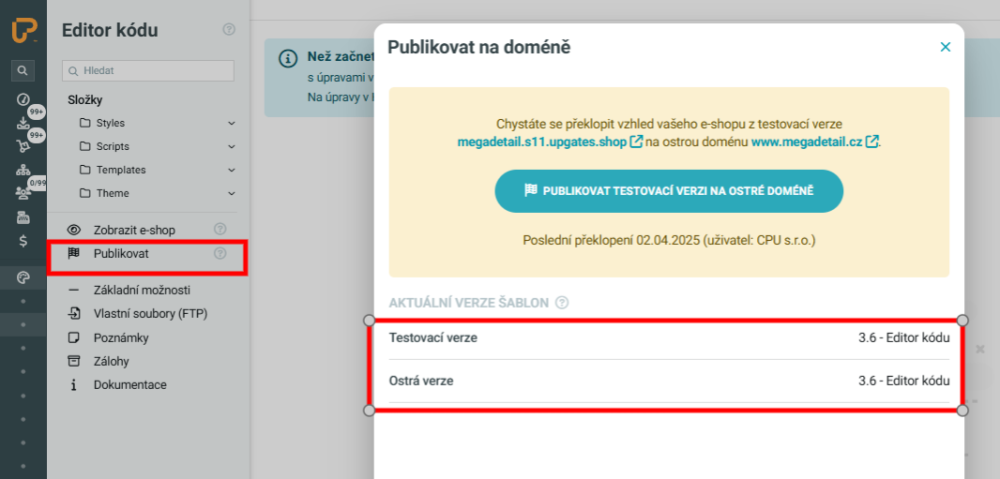
Task: Open the Publikovat menu item
Action: pyautogui.click(x=121, y=253)
